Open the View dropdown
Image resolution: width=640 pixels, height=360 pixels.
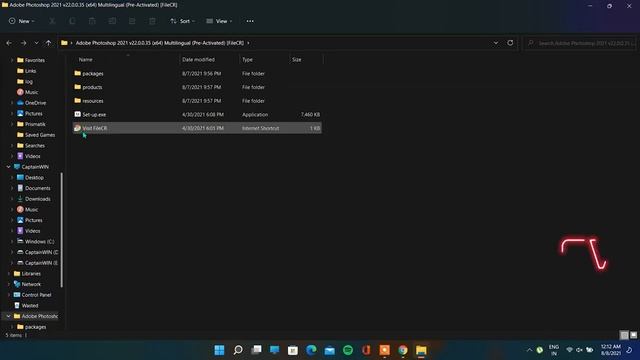click(219, 21)
